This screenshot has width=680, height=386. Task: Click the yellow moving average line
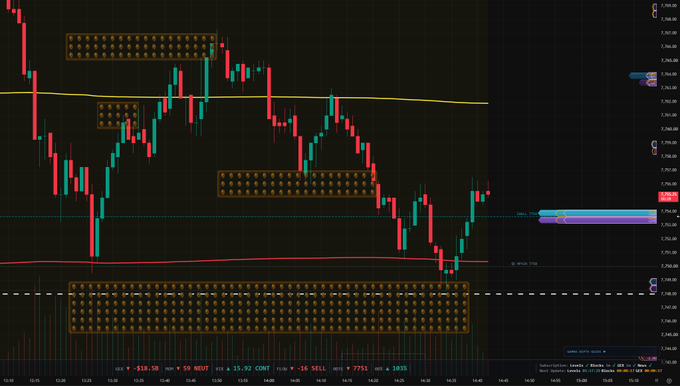pos(243,97)
